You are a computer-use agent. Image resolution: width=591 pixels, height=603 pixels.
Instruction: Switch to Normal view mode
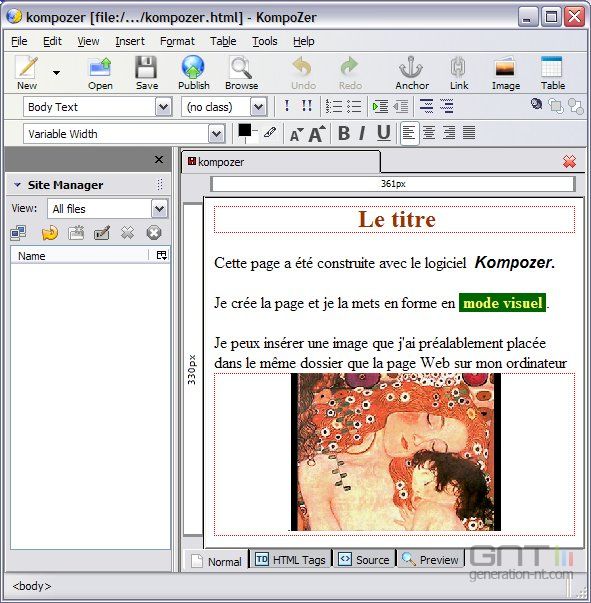point(216,561)
